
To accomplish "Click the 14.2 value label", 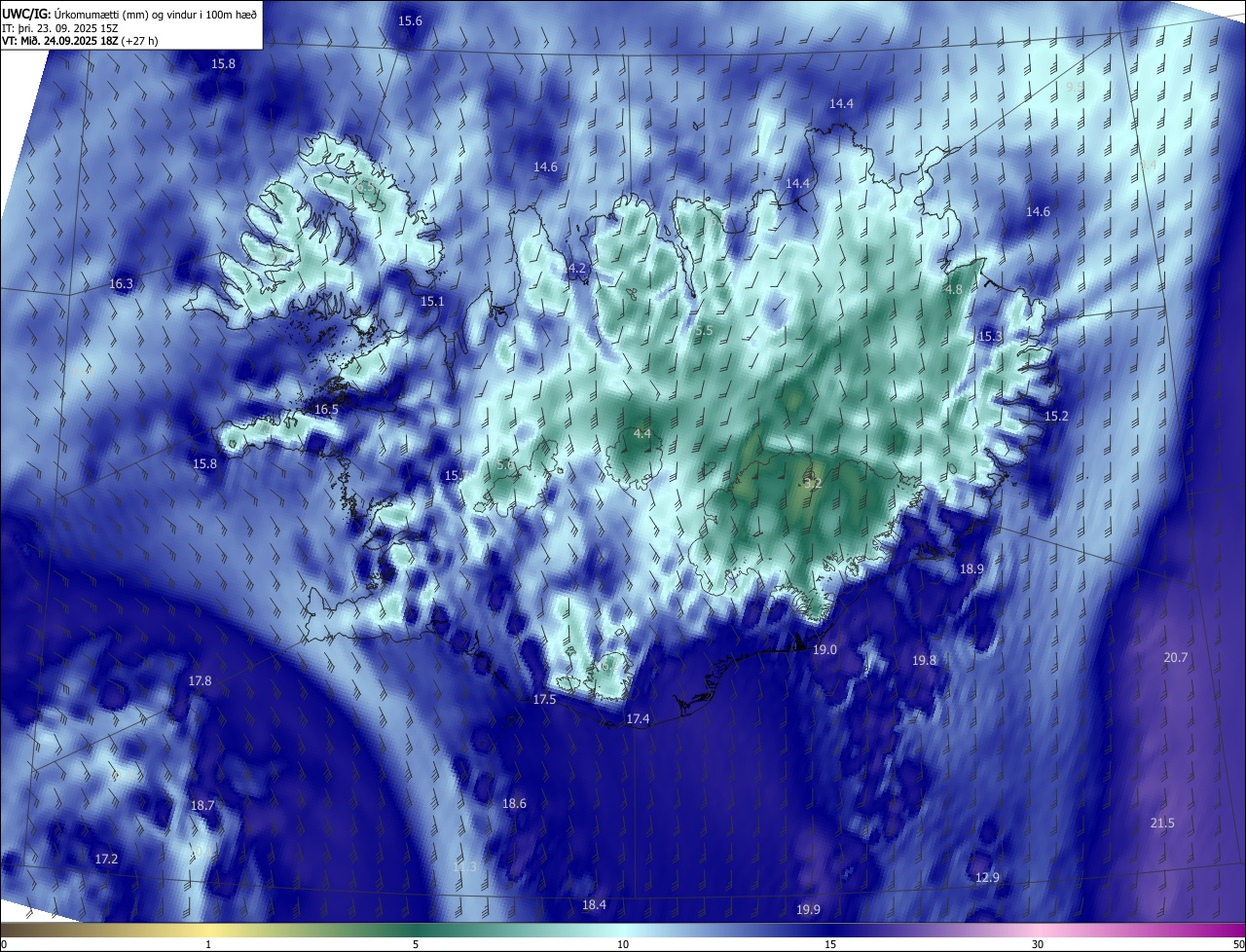I will (575, 269).
